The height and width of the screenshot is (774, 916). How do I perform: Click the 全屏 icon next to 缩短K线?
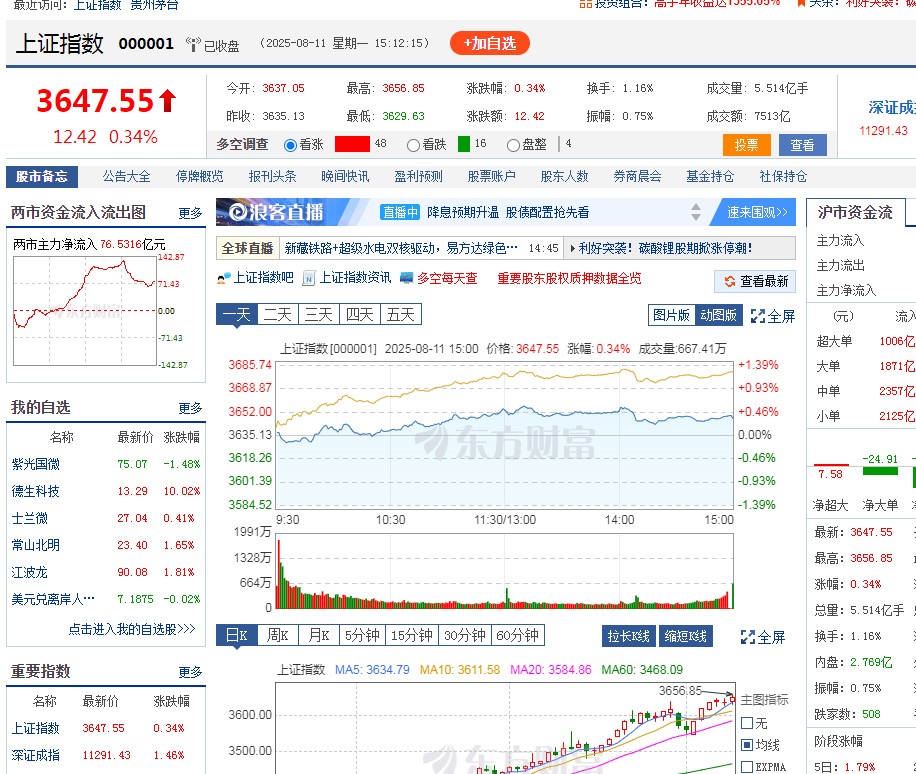(748, 637)
